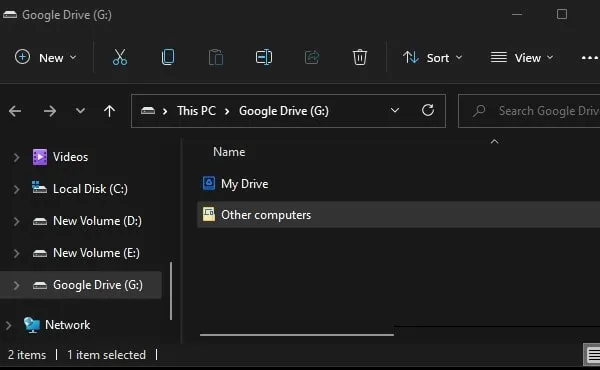Viewport: 600px width, 370px height.
Task: Click chevron before This PC breadcrumb
Action: [x=165, y=111]
